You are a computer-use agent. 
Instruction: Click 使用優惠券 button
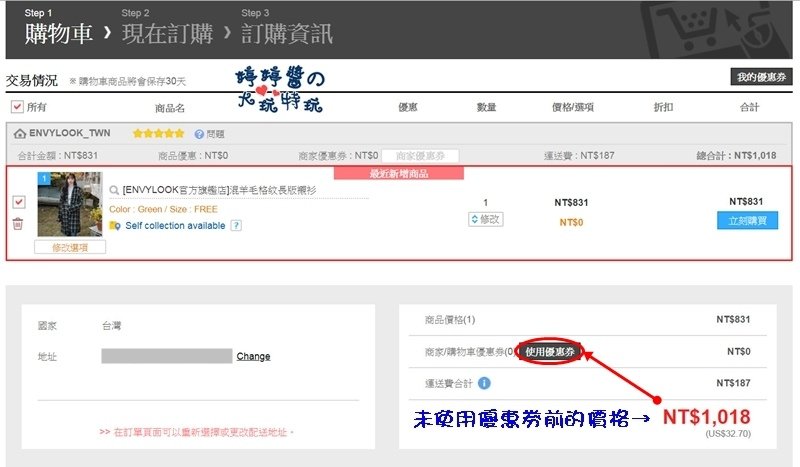coord(550,352)
